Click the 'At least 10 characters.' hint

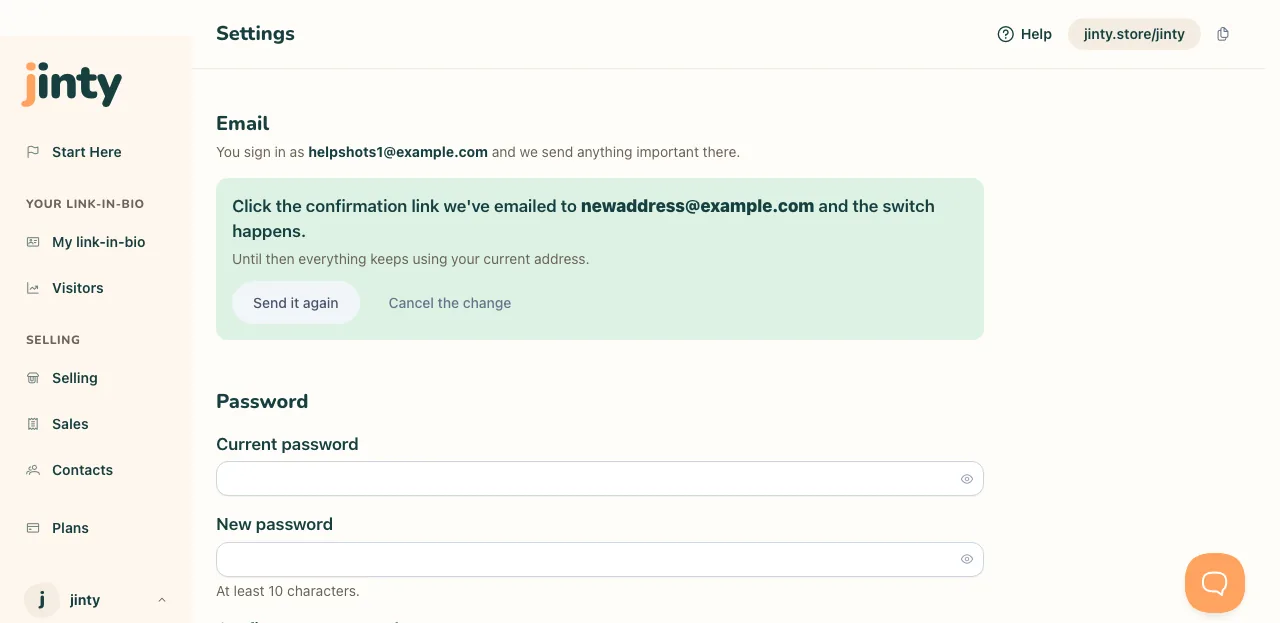pyautogui.click(x=288, y=591)
